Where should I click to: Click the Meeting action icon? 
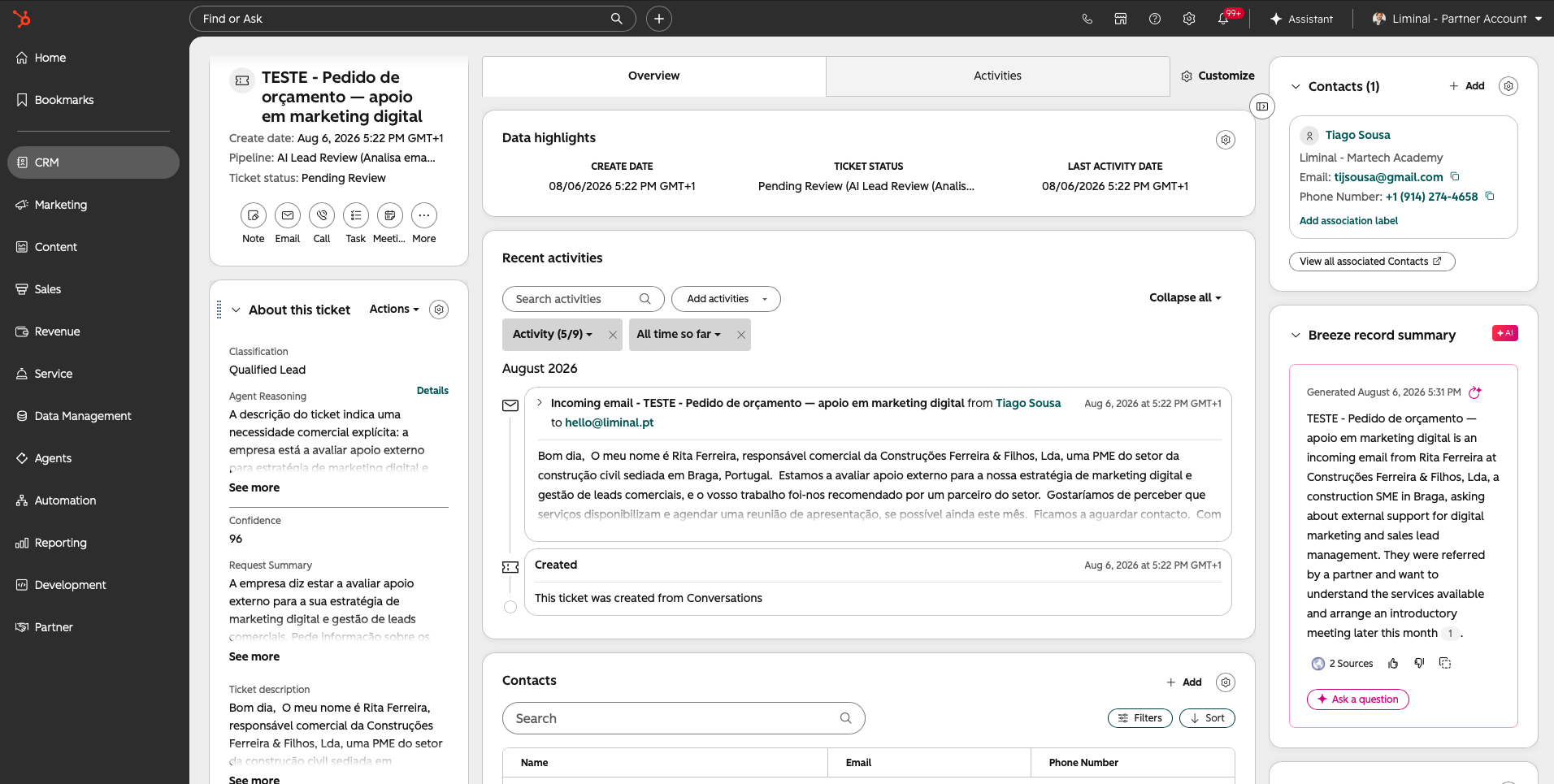[390, 215]
